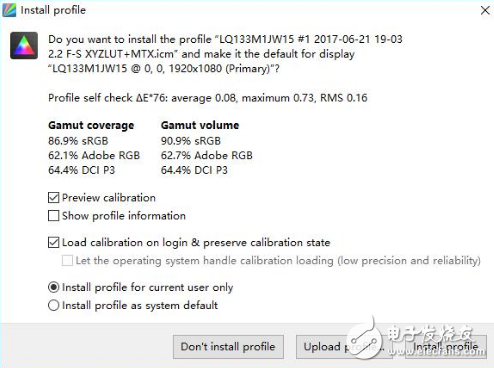Image resolution: width=494 pixels, height=368 pixels.
Task: Click the Don't install profile button
Action: (228, 347)
